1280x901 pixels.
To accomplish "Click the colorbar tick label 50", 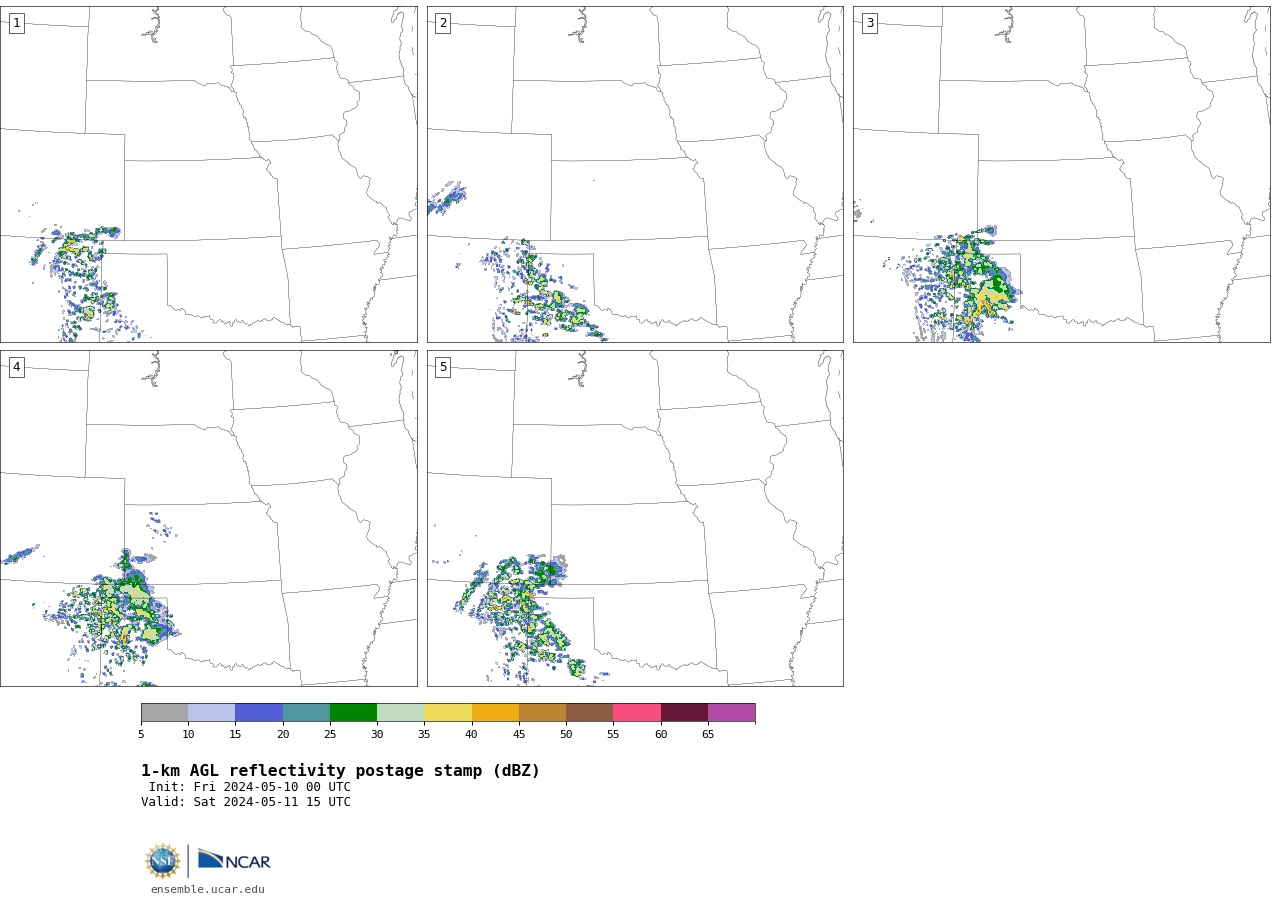I will (x=566, y=735).
